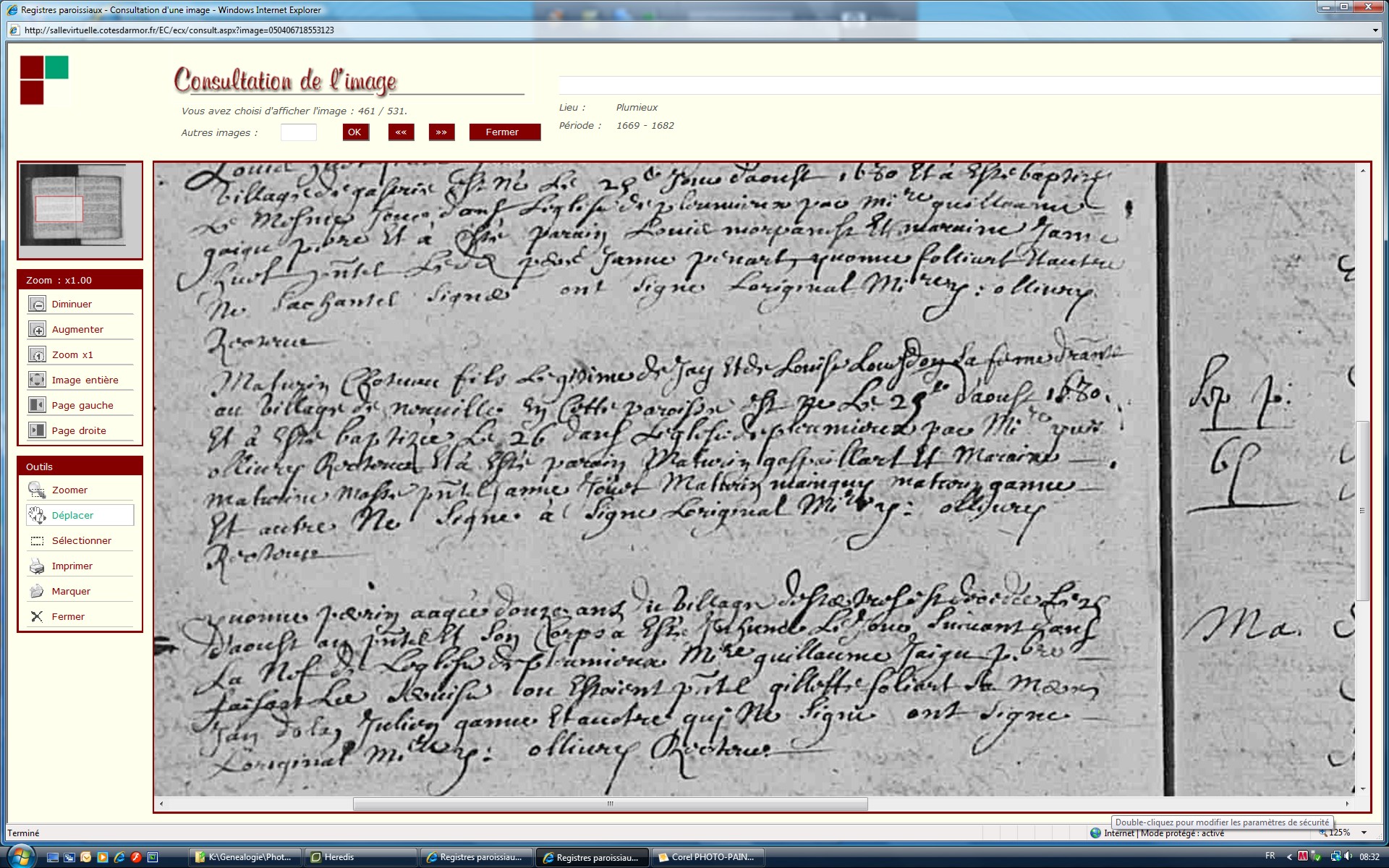1389x868 pixels.
Task: Display Page droite right page
Action: click(37, 431)
